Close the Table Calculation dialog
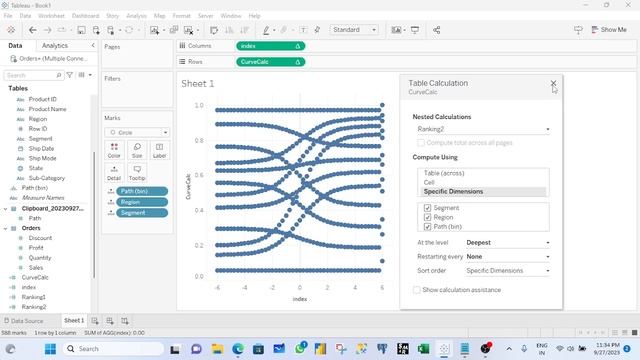This screenshot has width=640, height=360. click(553, 83)
